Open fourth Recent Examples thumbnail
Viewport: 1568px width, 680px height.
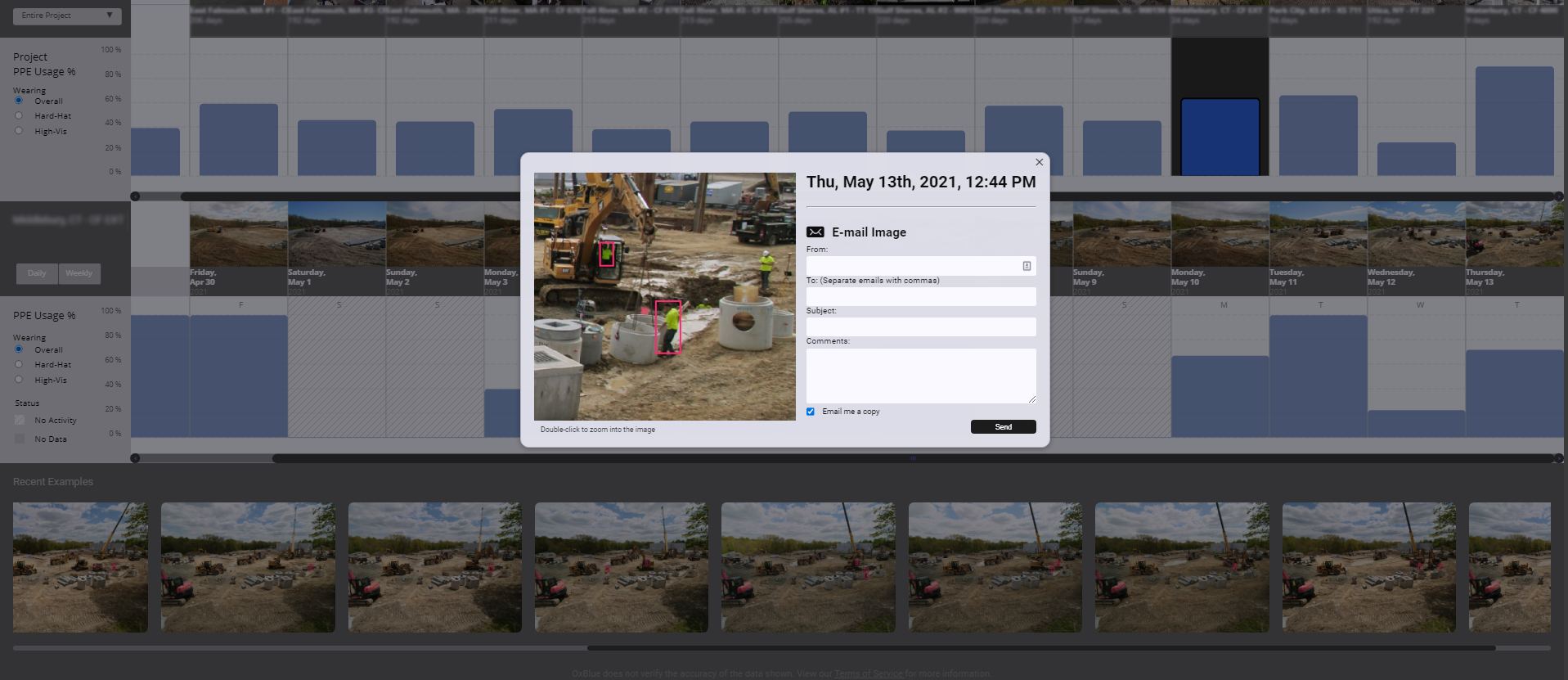pos(622,567)
